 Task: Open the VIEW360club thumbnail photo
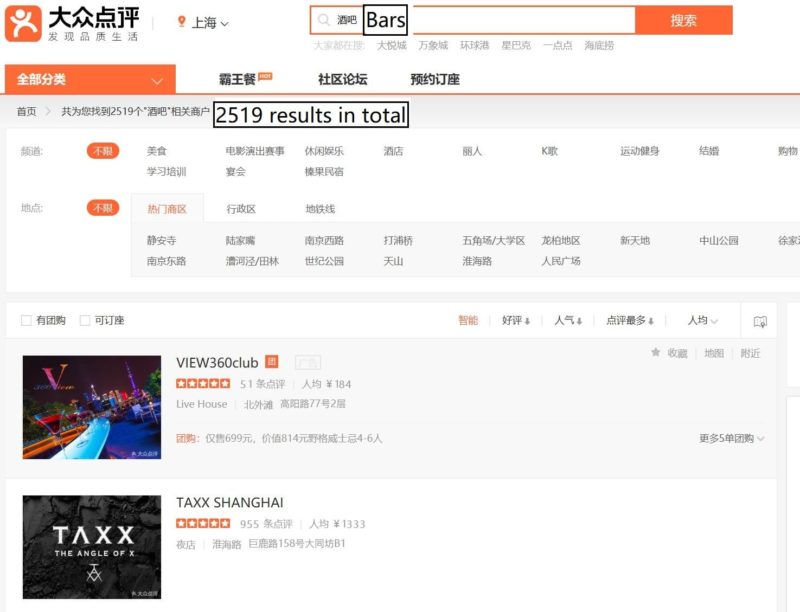pos(92,407)
